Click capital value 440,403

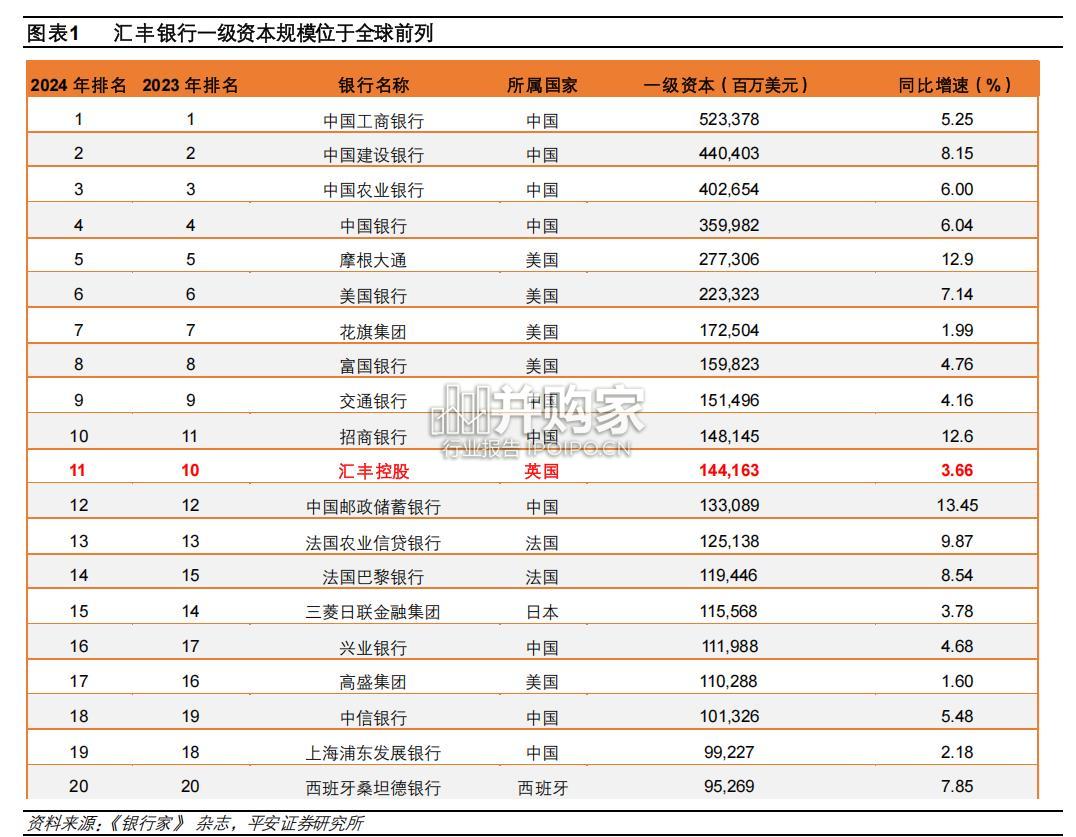pos(729,153)
